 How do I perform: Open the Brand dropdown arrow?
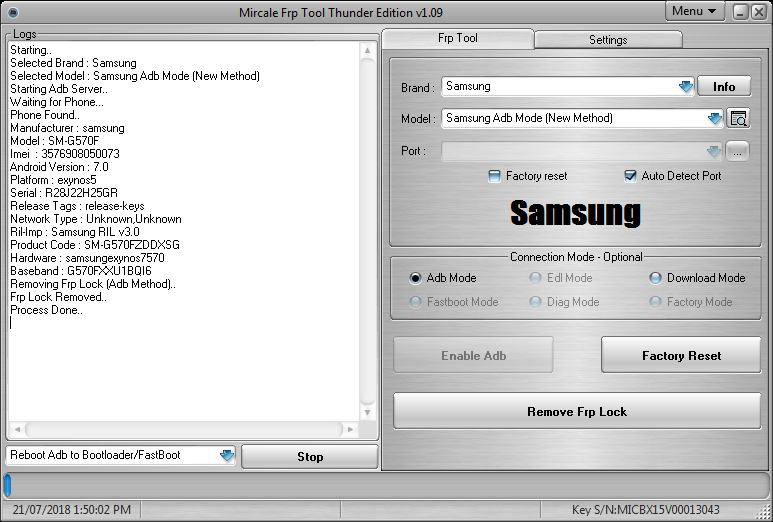tap(686, 87)
